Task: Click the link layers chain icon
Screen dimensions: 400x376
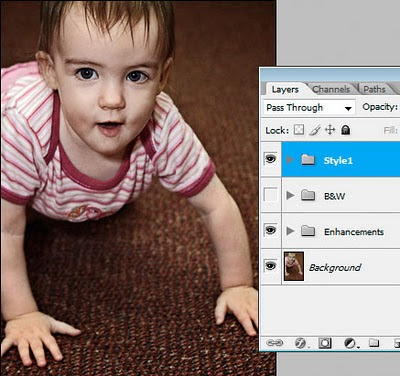Action: (x=275, y=343)
